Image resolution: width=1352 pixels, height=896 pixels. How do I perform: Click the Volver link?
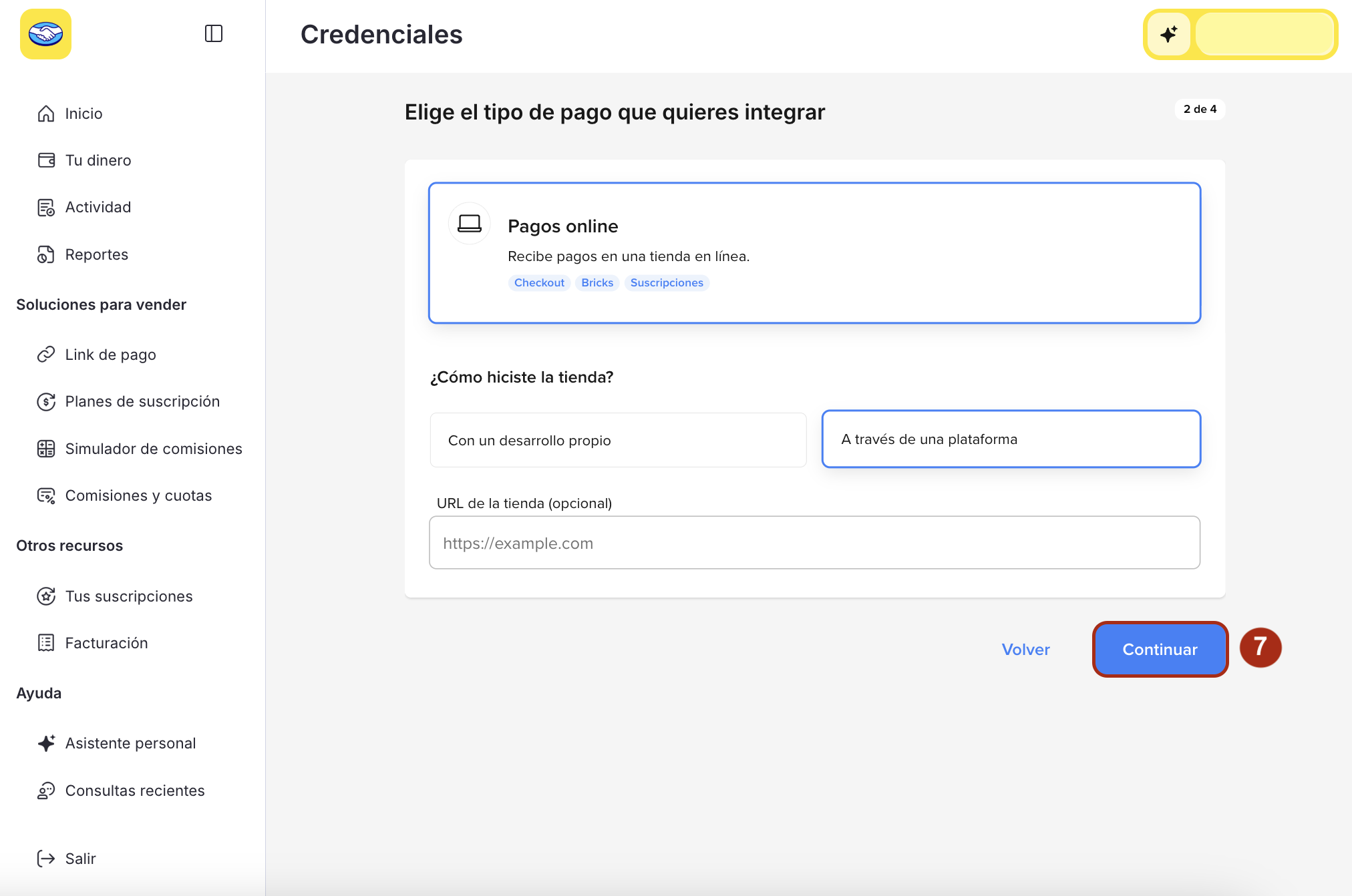click(1025, 649)
